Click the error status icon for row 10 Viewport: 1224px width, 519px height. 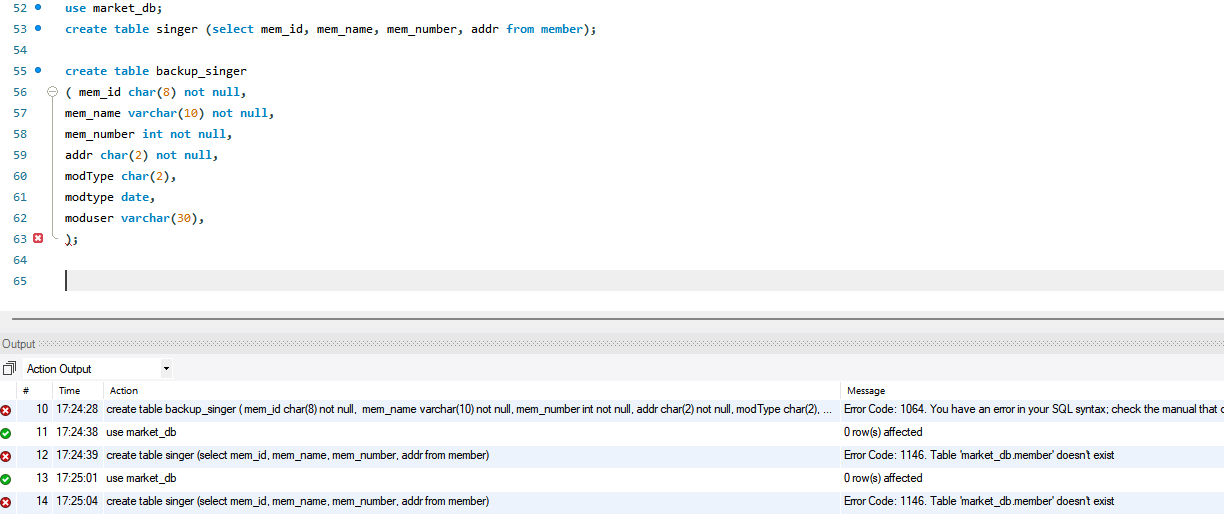tap(6, 410)
